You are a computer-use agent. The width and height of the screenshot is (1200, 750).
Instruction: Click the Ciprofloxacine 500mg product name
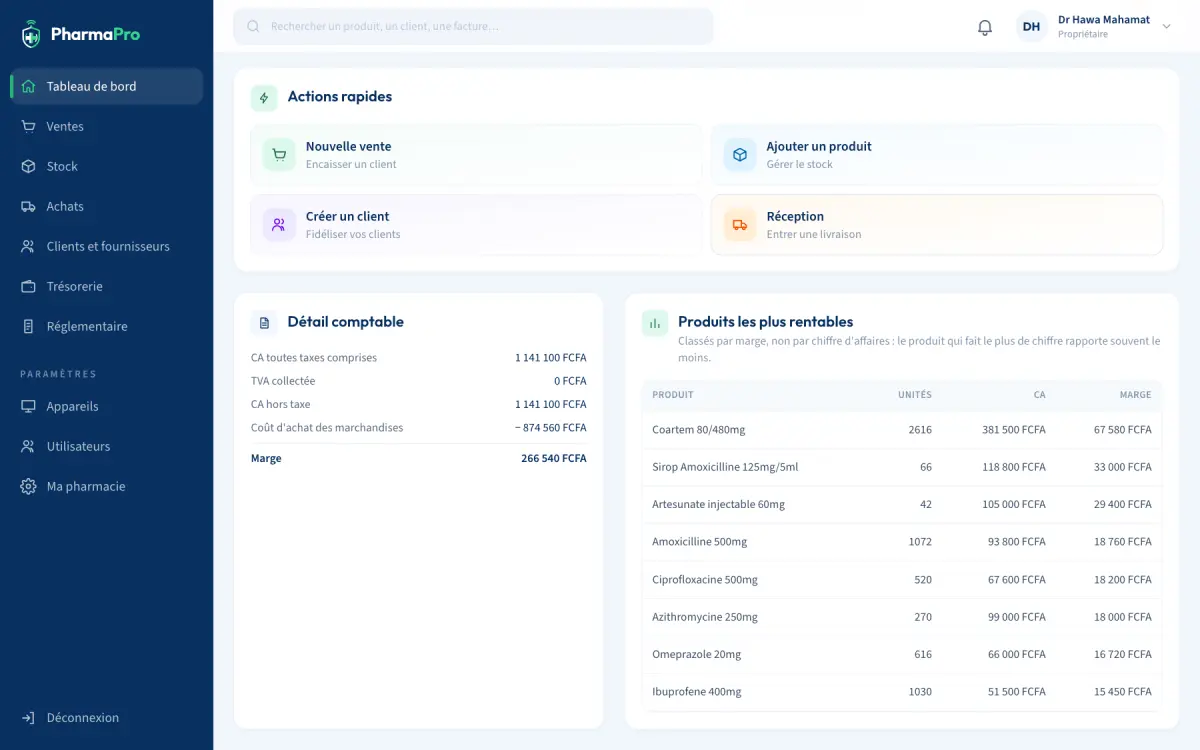(x=705, y=580)
